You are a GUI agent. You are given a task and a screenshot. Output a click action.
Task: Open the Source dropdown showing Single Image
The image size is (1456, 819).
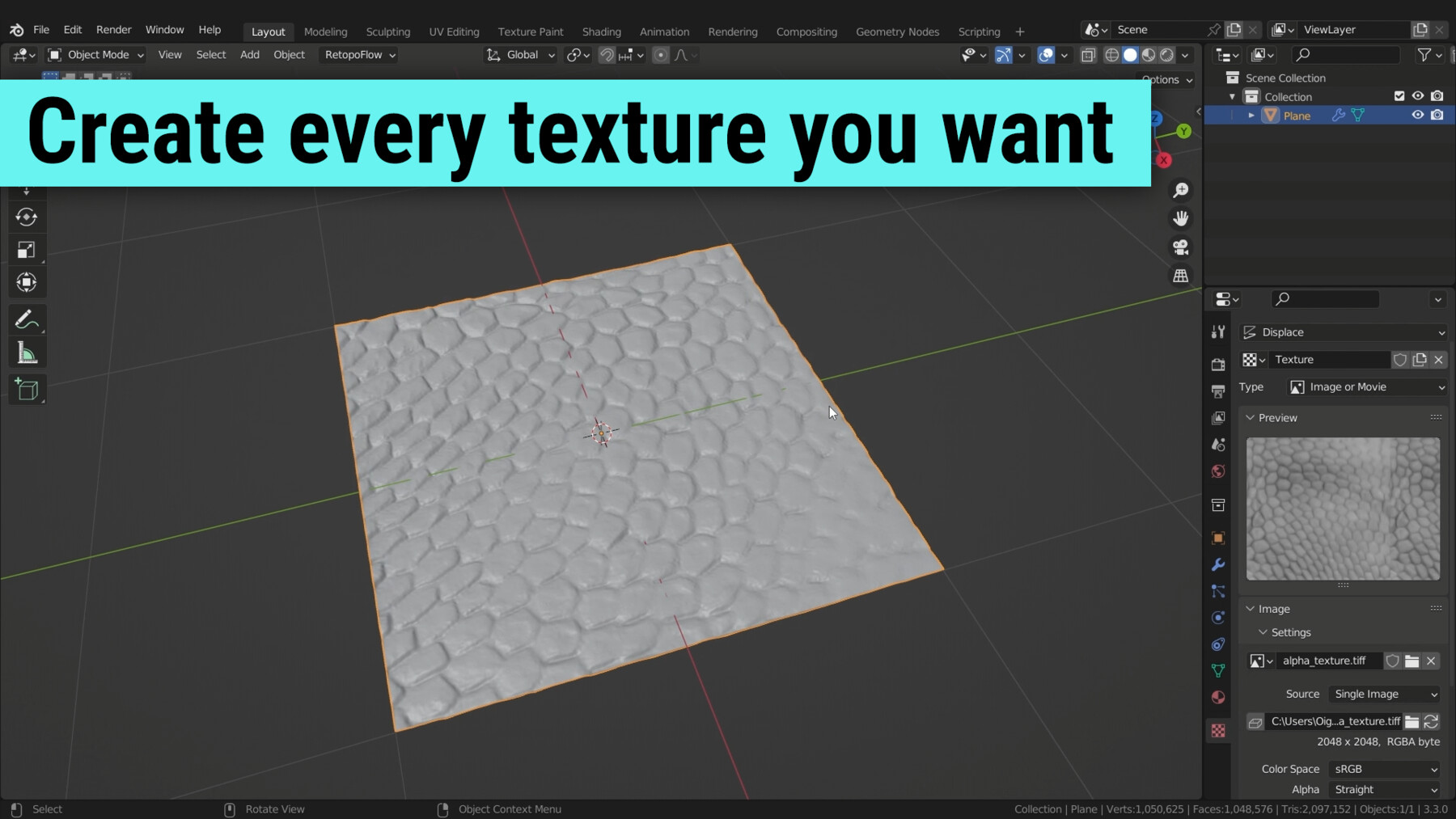[1383, 694]
